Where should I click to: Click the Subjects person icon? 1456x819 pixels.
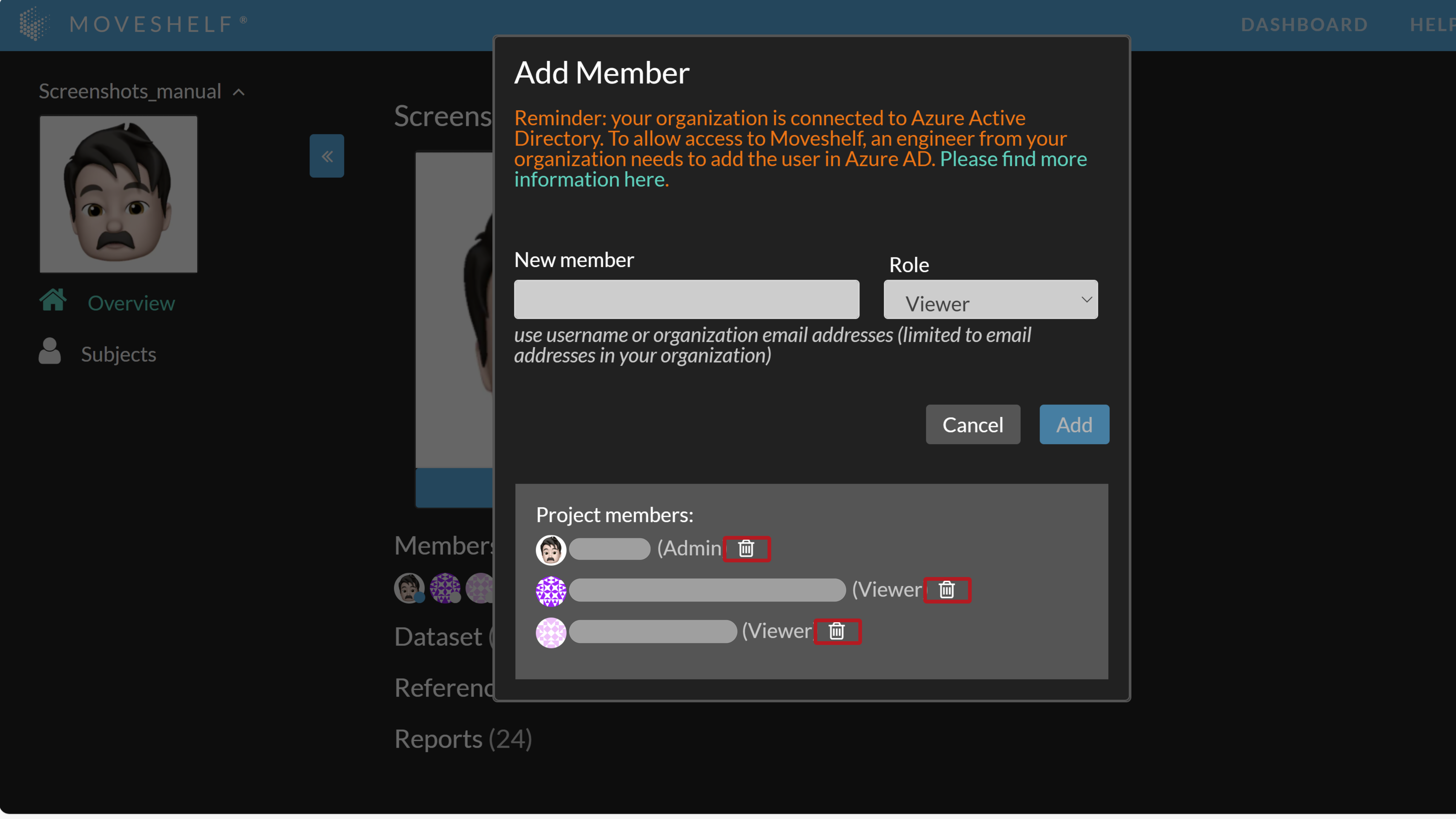tap(50, 351)
